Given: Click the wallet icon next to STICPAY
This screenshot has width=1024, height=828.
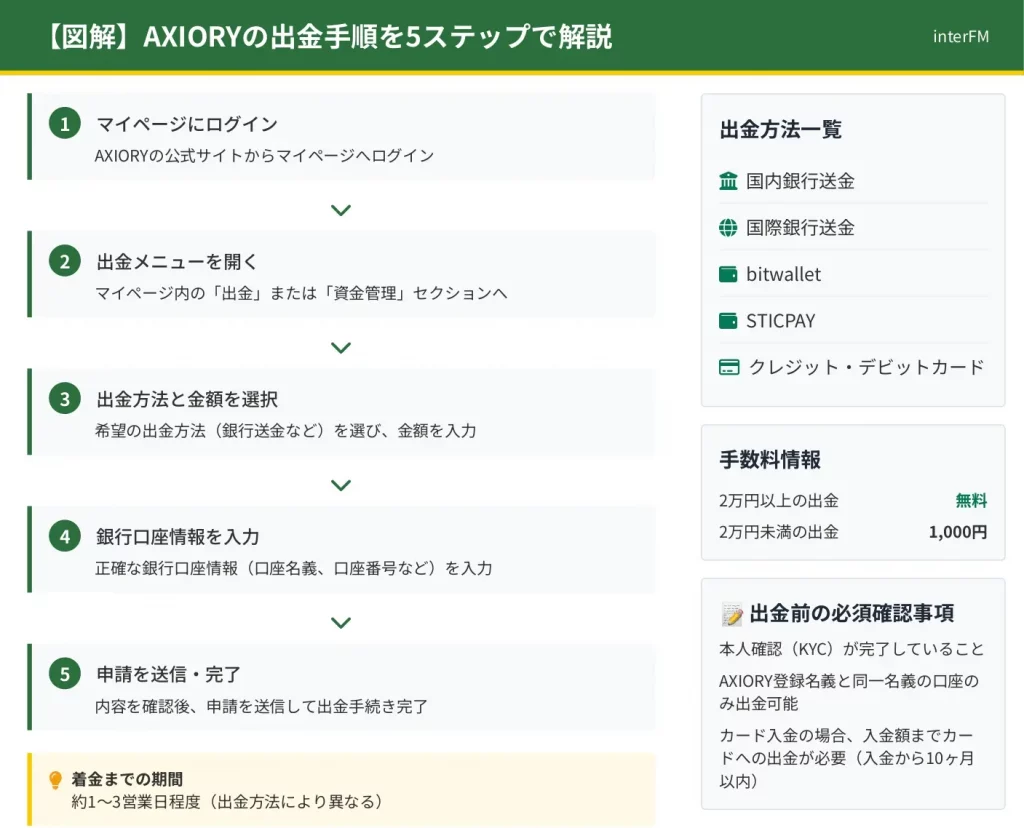Looking at the screenshot, I should 728,321.
